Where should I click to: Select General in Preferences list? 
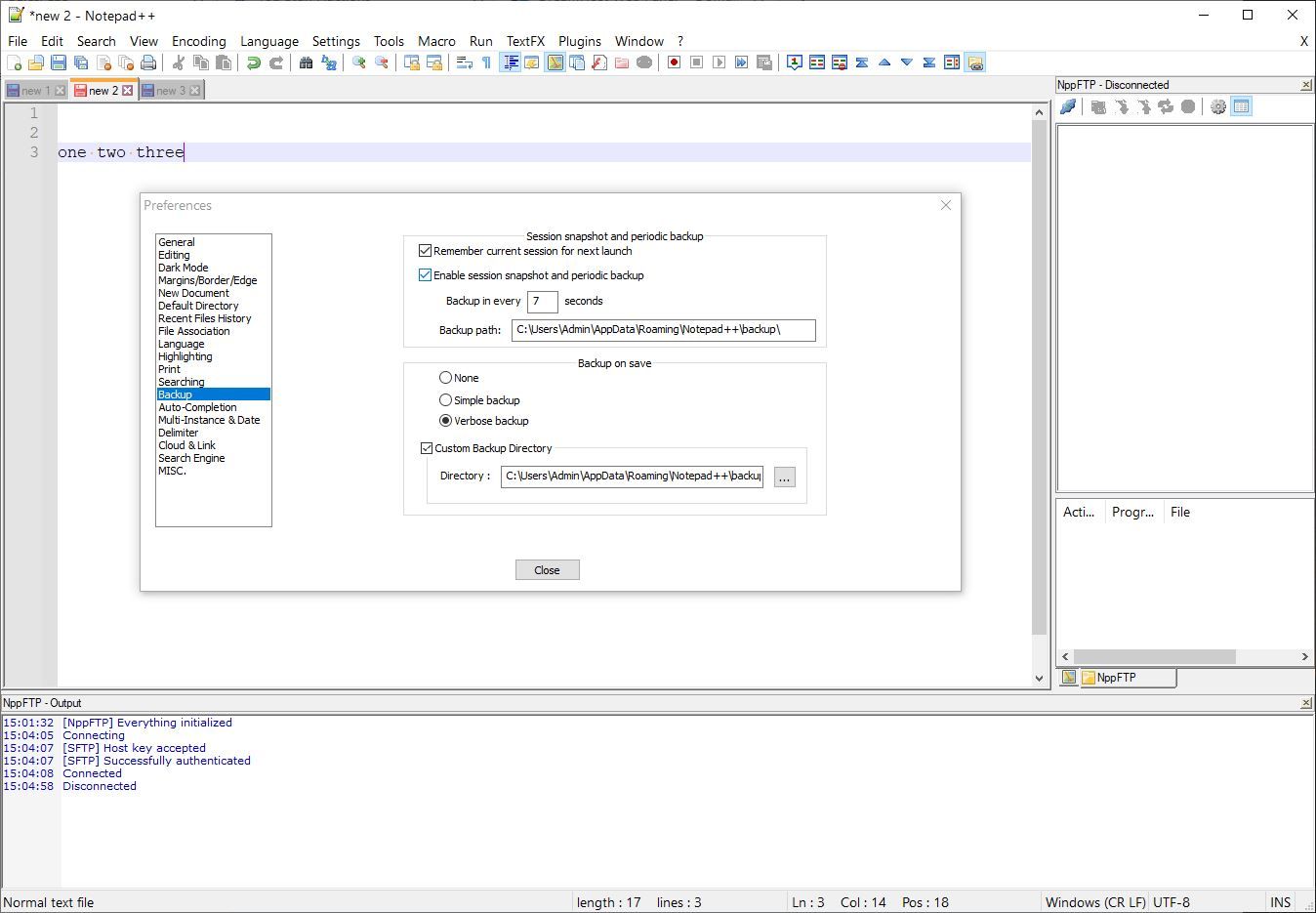[213, 242]
